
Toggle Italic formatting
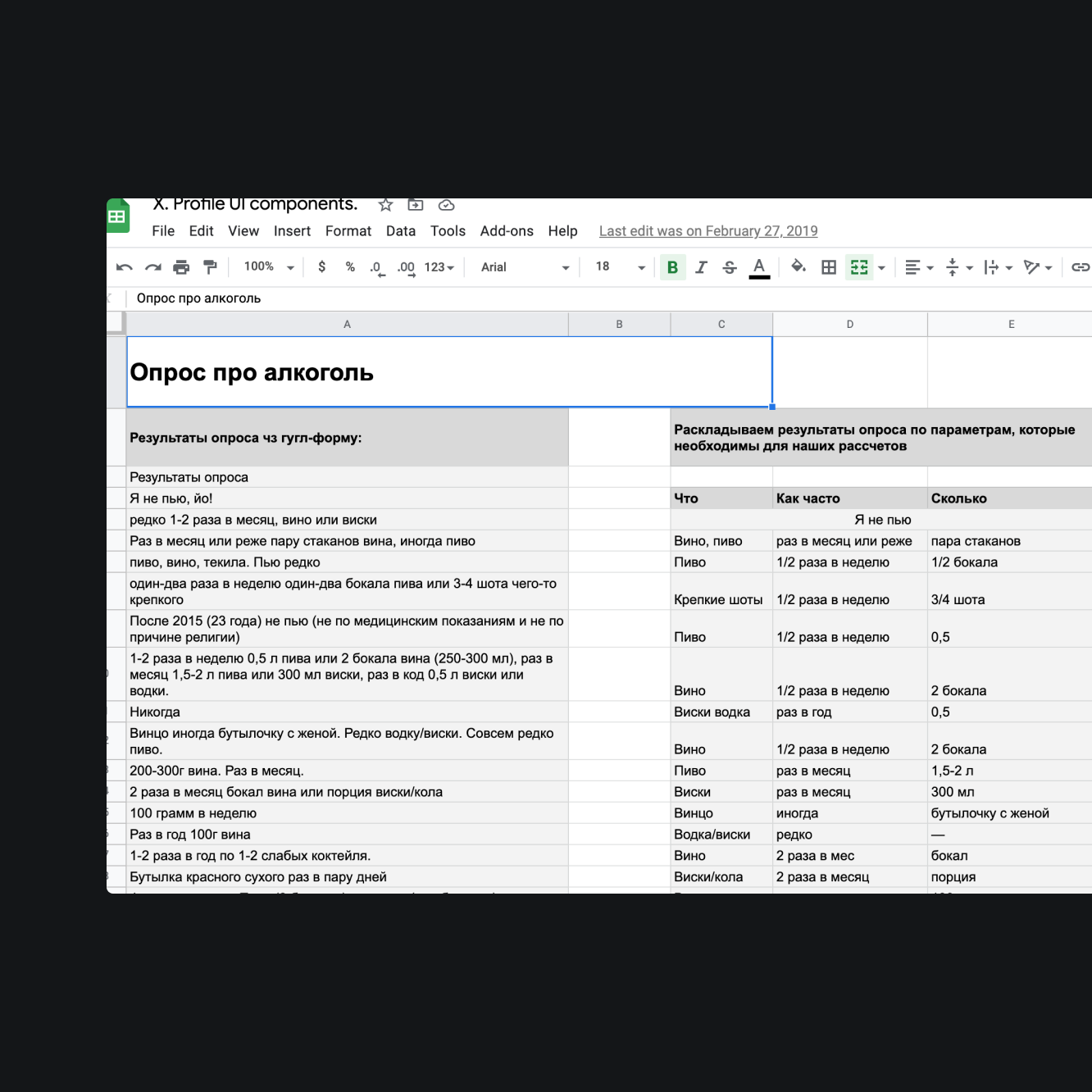(x=701, y=267)
